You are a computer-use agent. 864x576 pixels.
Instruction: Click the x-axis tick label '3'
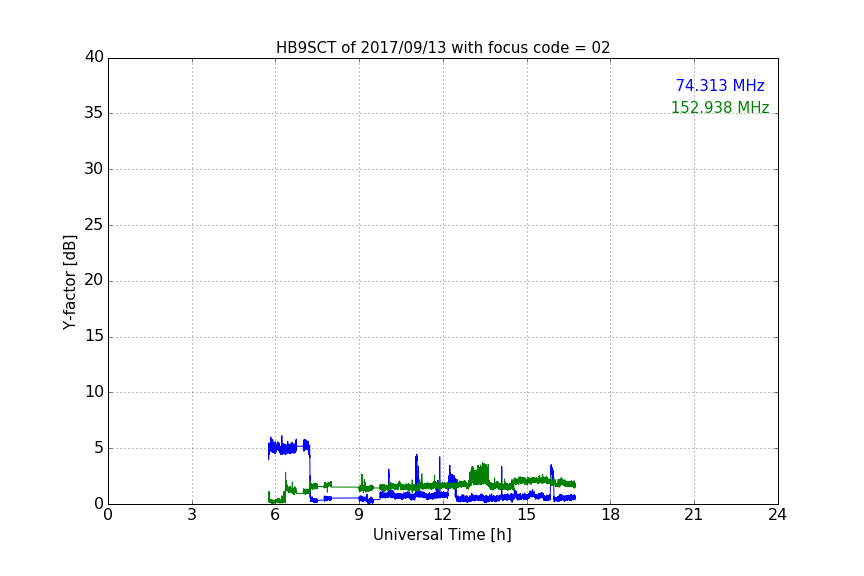192,515
